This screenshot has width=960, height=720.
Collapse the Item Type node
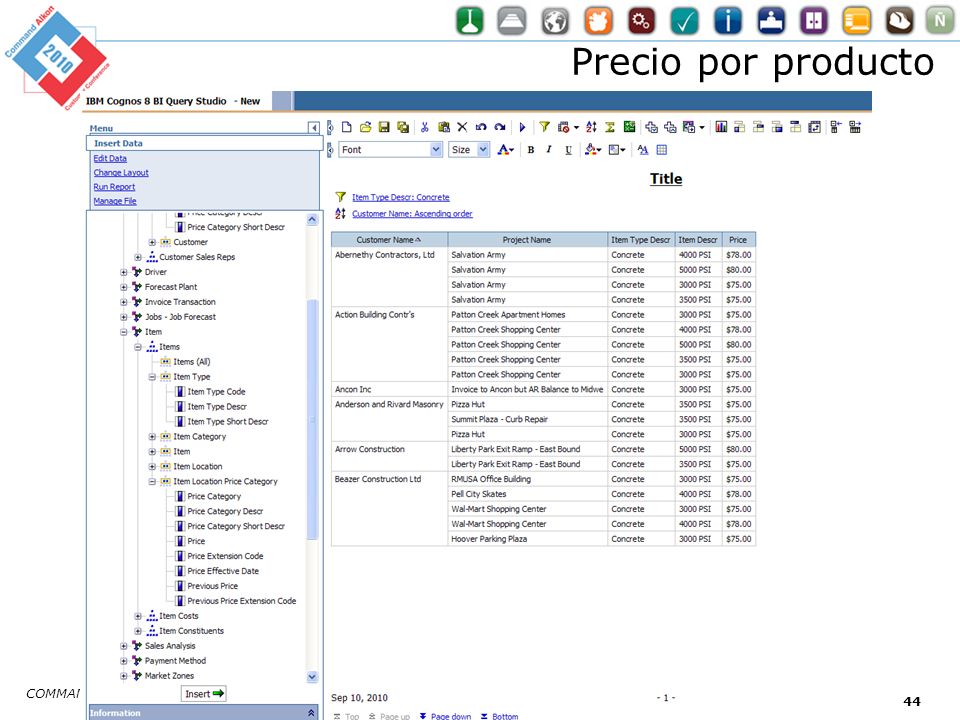152,377
